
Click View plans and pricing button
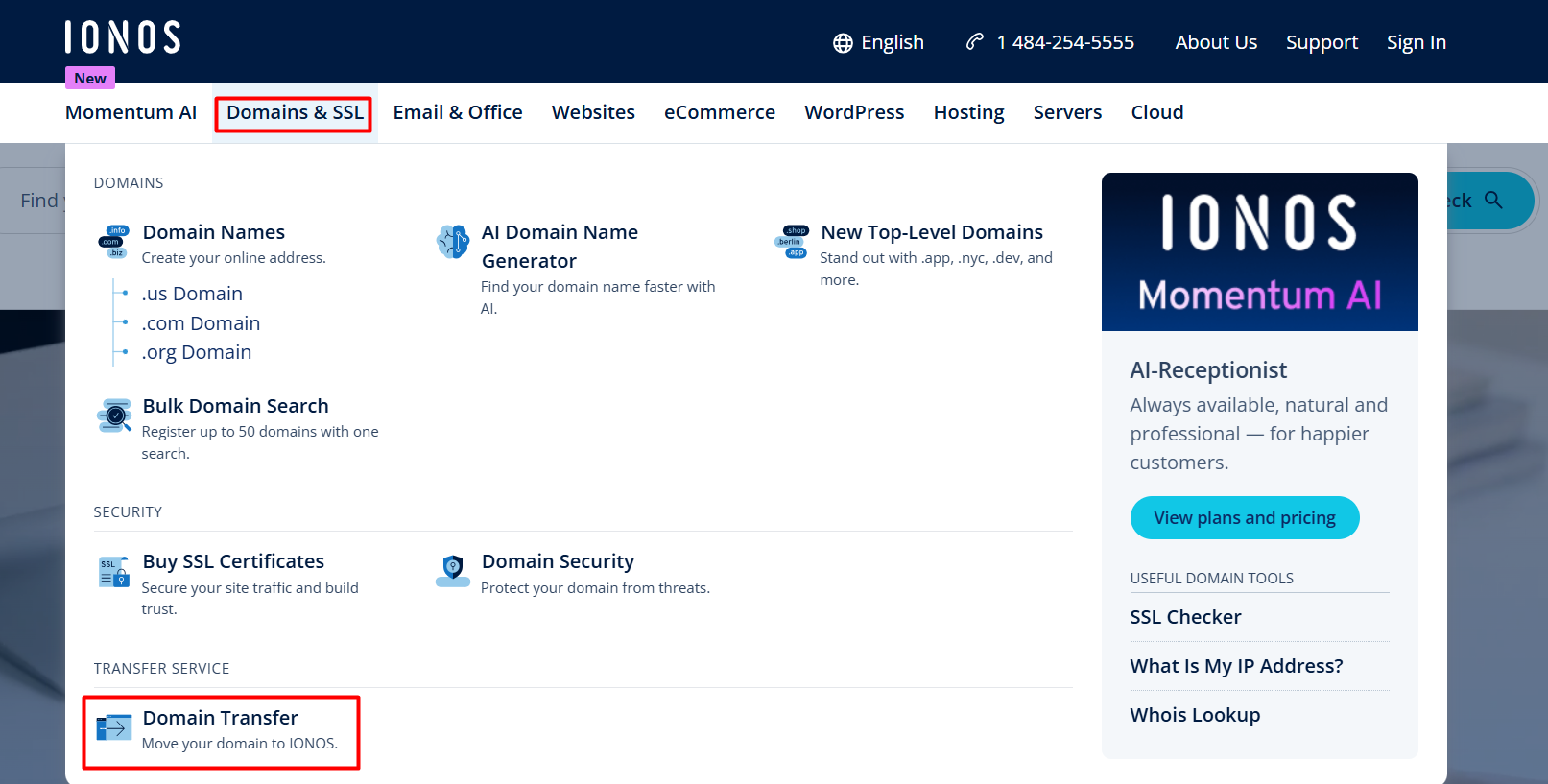pos(1245,518)
